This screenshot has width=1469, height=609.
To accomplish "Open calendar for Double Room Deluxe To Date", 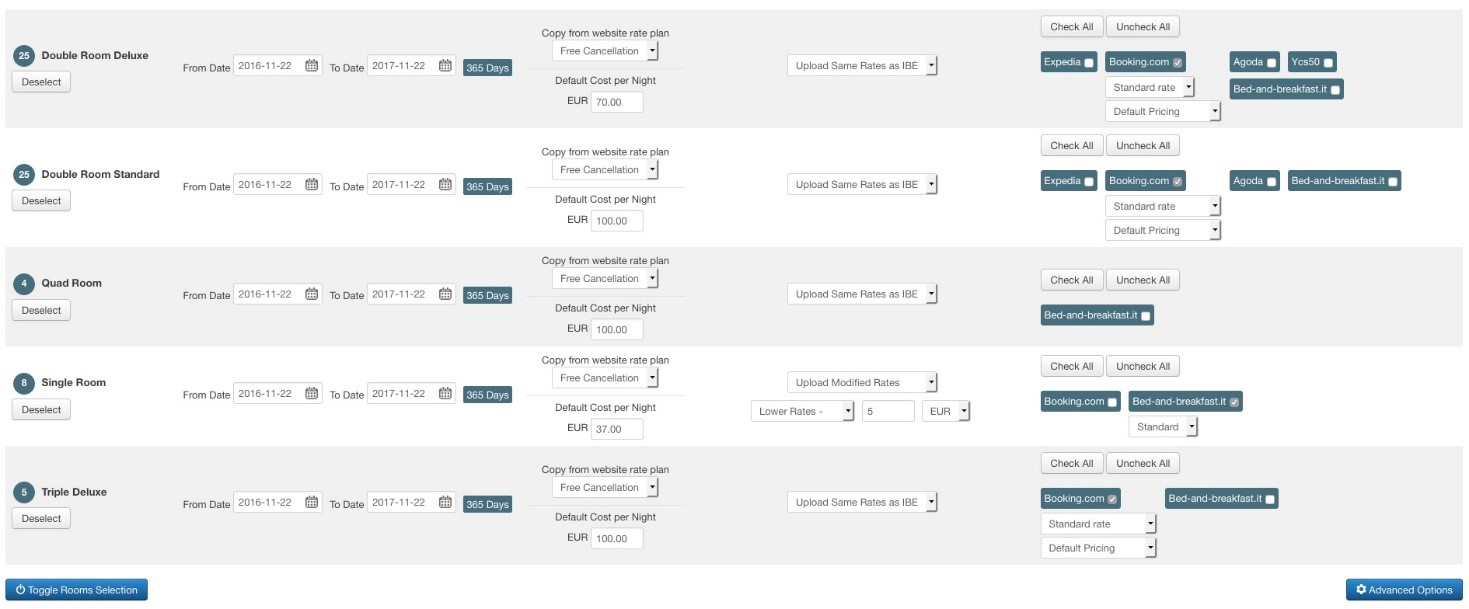I will [x=445, y=66].
